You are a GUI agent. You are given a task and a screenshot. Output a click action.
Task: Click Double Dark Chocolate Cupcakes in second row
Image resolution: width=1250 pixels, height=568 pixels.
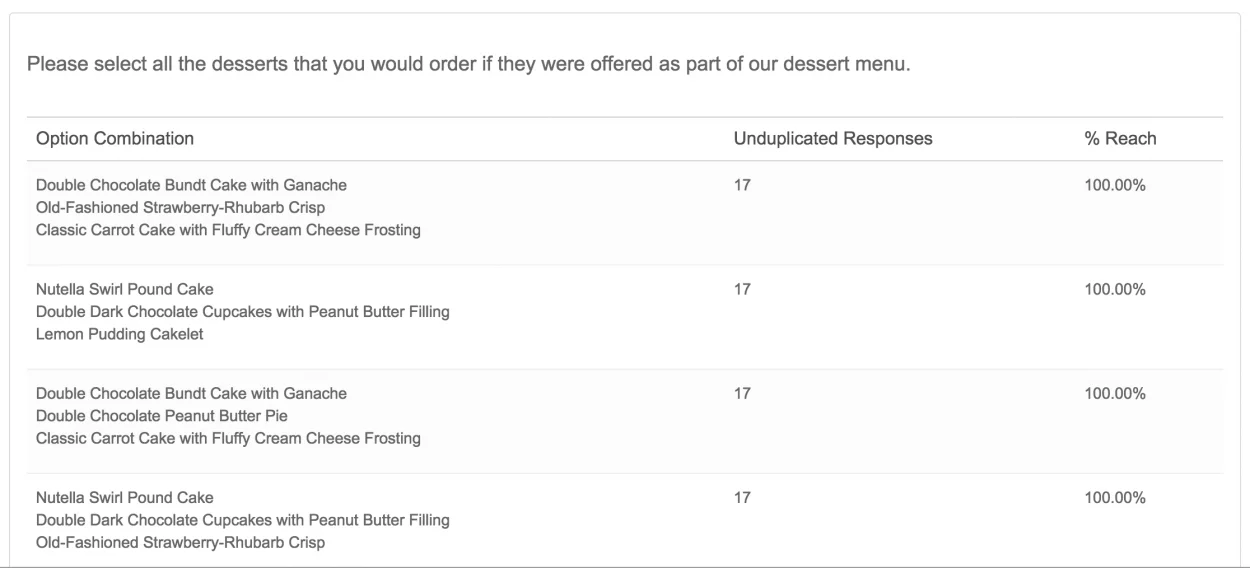[242, 312]
